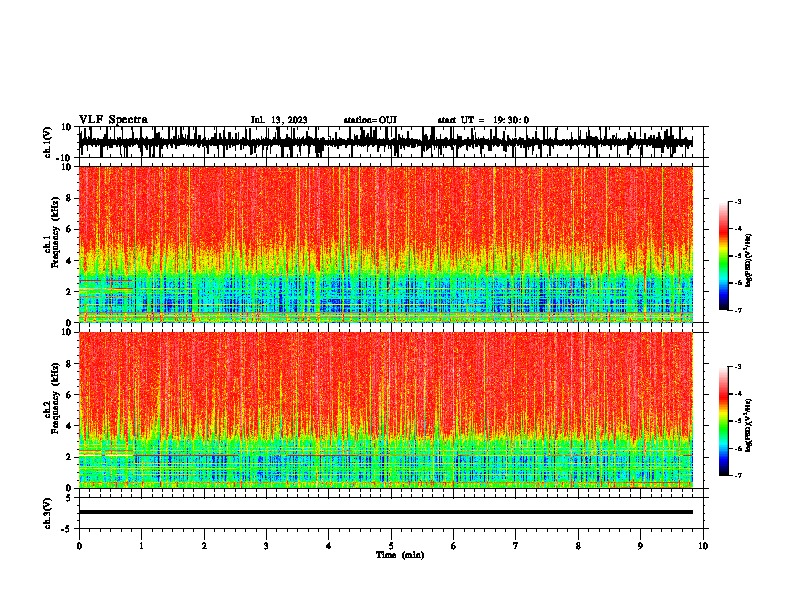Screen dimensions: 792x612
Task: Click time axis tick label "1"
Action: click(x=141, y=546)
